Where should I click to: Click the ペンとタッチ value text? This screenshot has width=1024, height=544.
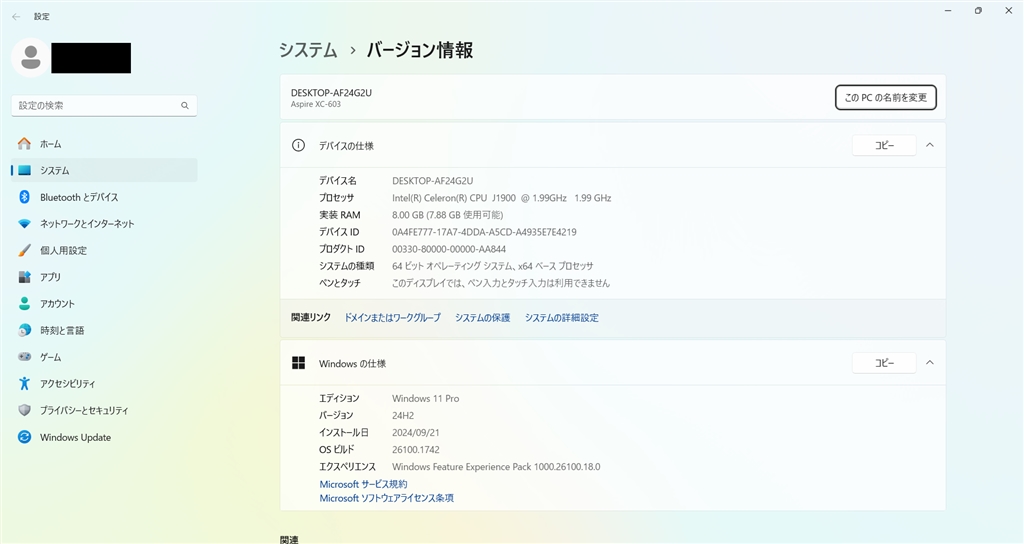[x=500, y=283]
